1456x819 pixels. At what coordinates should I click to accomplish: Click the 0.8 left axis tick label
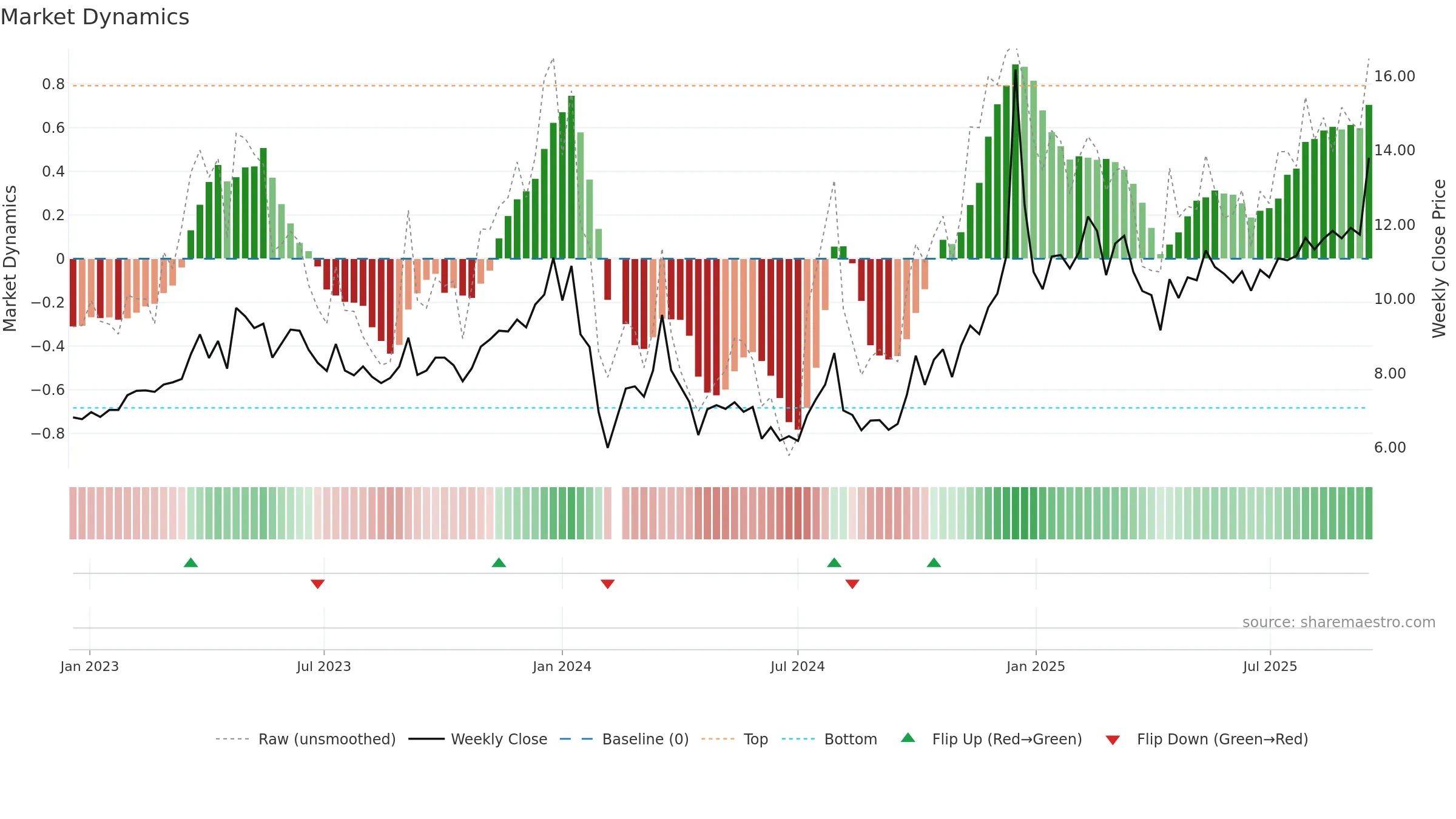coord(53,84)
